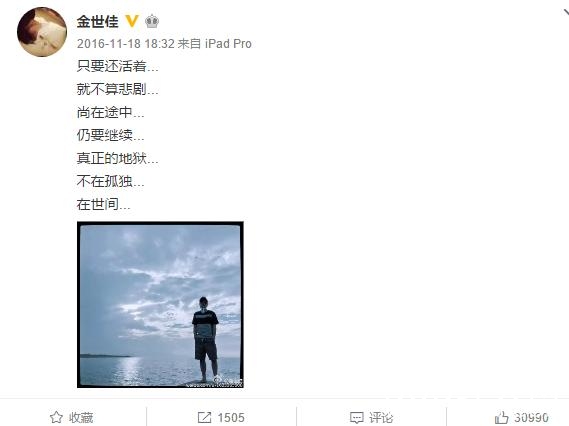
Task: Click the repost arrow icon
Action: click(x=204, y=417)
